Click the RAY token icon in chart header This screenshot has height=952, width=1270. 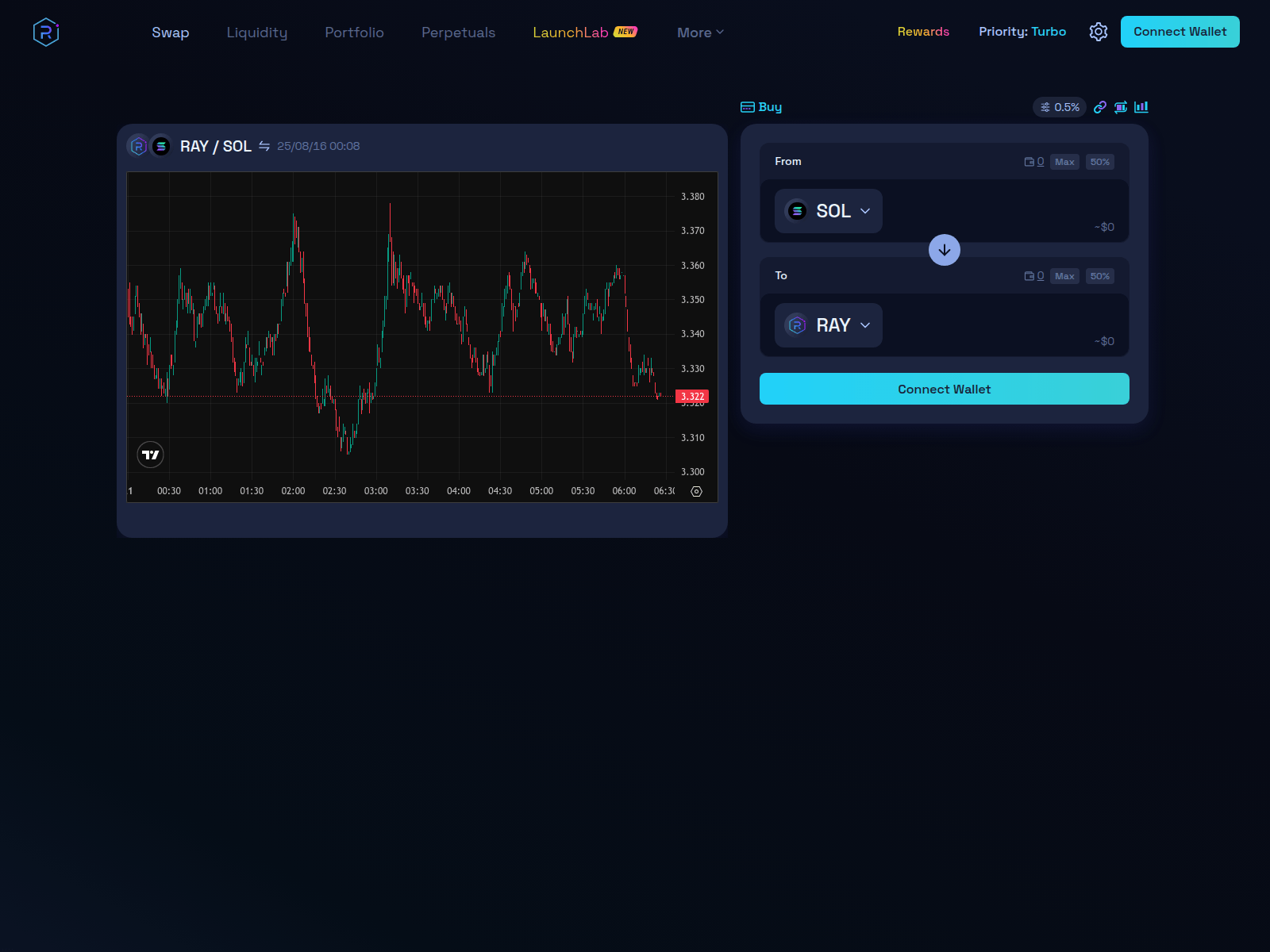click(138, 146)
